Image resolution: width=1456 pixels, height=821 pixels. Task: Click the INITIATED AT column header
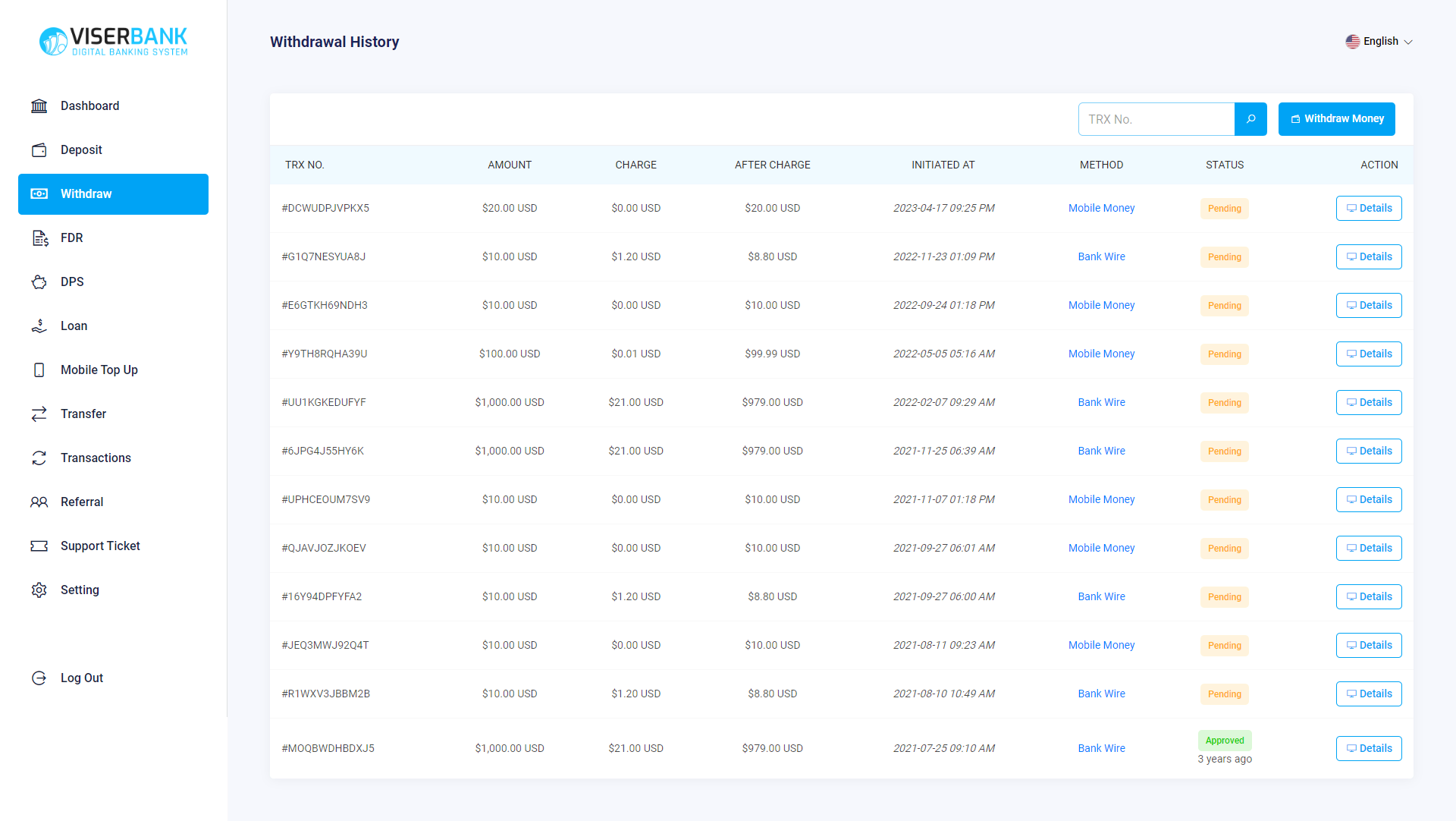tap(943, 165)
